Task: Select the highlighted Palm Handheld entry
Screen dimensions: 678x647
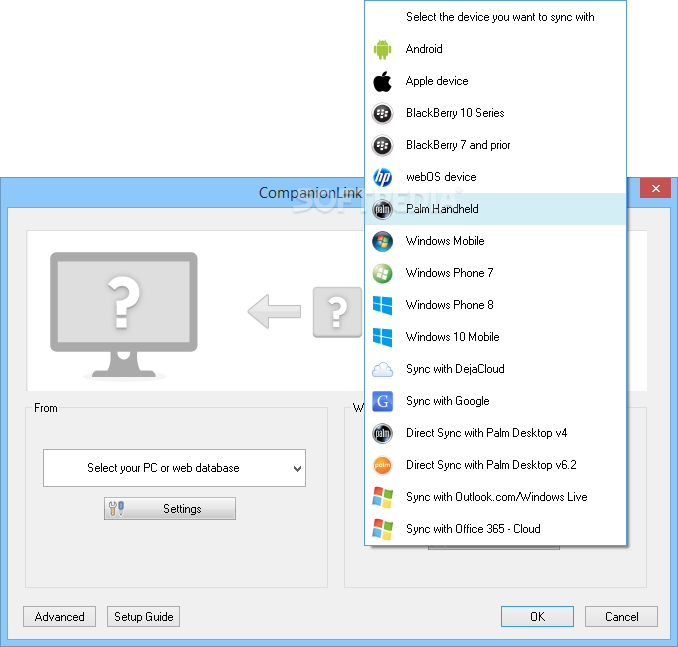Action: coord(496,209)
